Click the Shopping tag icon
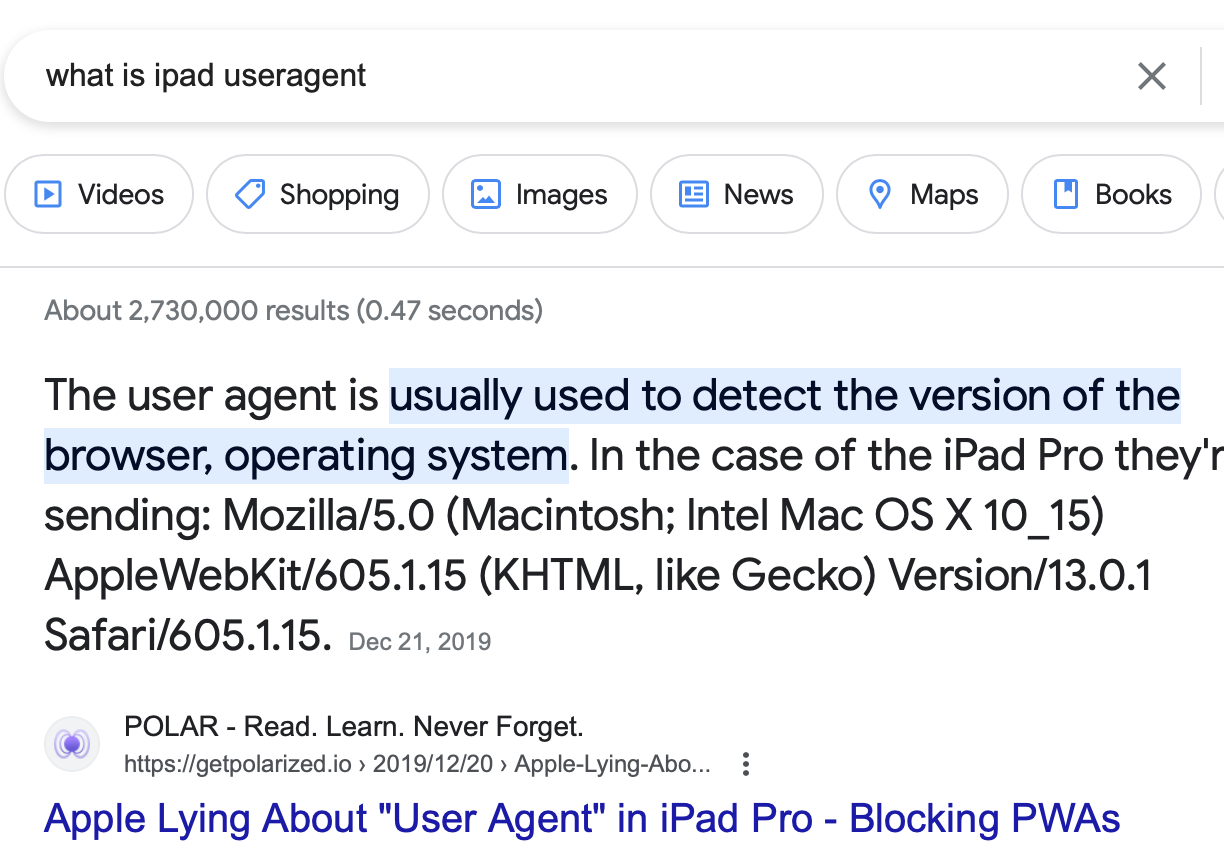 pyautogui.click(x=249, y=194)
